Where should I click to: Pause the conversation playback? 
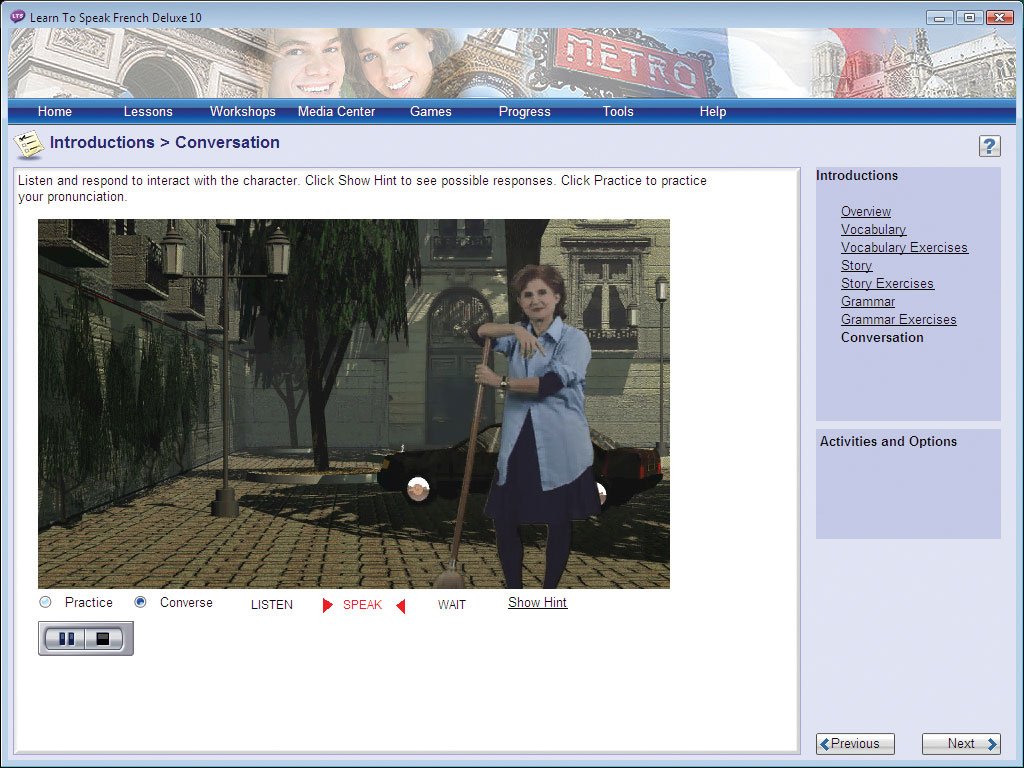66,638
